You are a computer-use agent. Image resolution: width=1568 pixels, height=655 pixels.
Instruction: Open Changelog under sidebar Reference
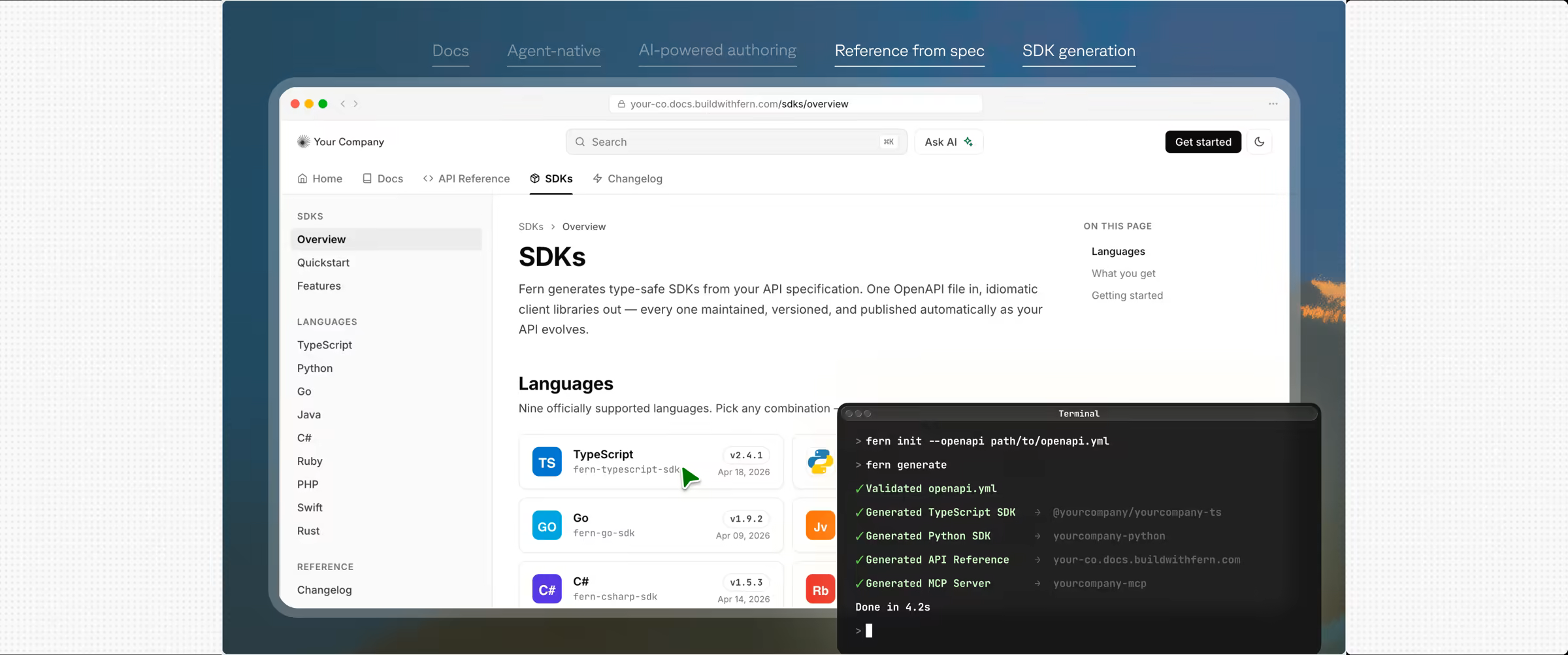pos(325,590)
